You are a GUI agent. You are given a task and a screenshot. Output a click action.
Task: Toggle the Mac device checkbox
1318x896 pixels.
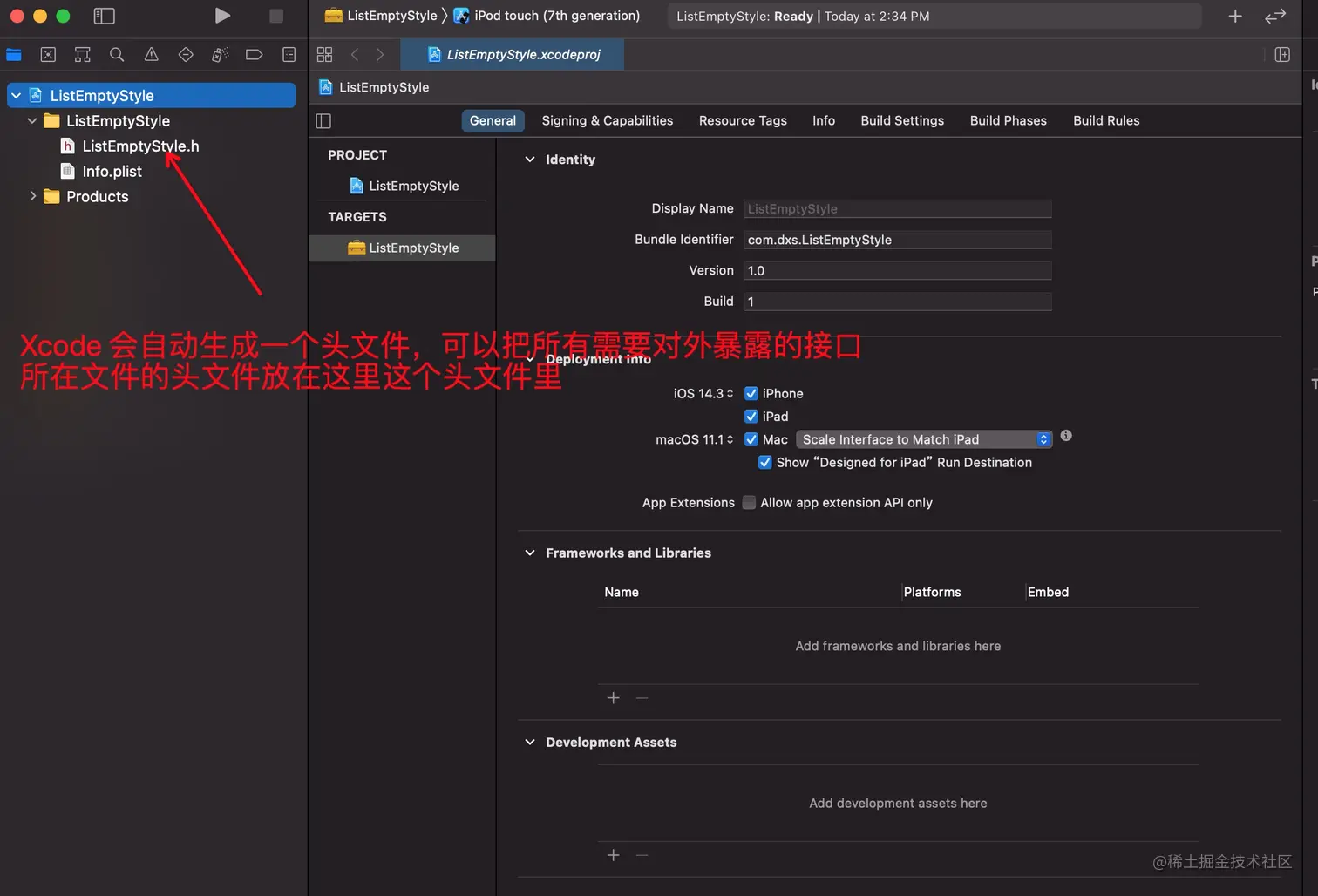pyautogui.click(x=751, y=439)
